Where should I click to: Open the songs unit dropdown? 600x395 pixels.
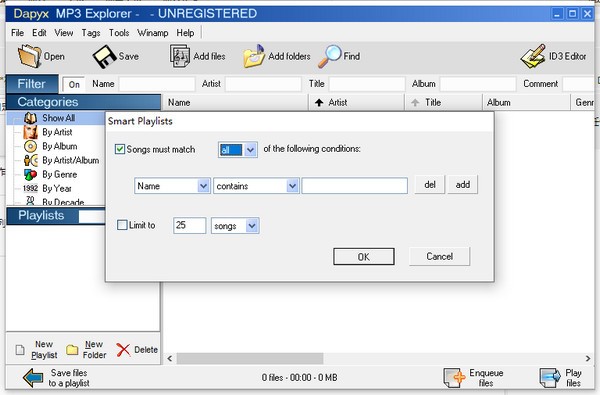pyautogui.click(x=252, y=226)
